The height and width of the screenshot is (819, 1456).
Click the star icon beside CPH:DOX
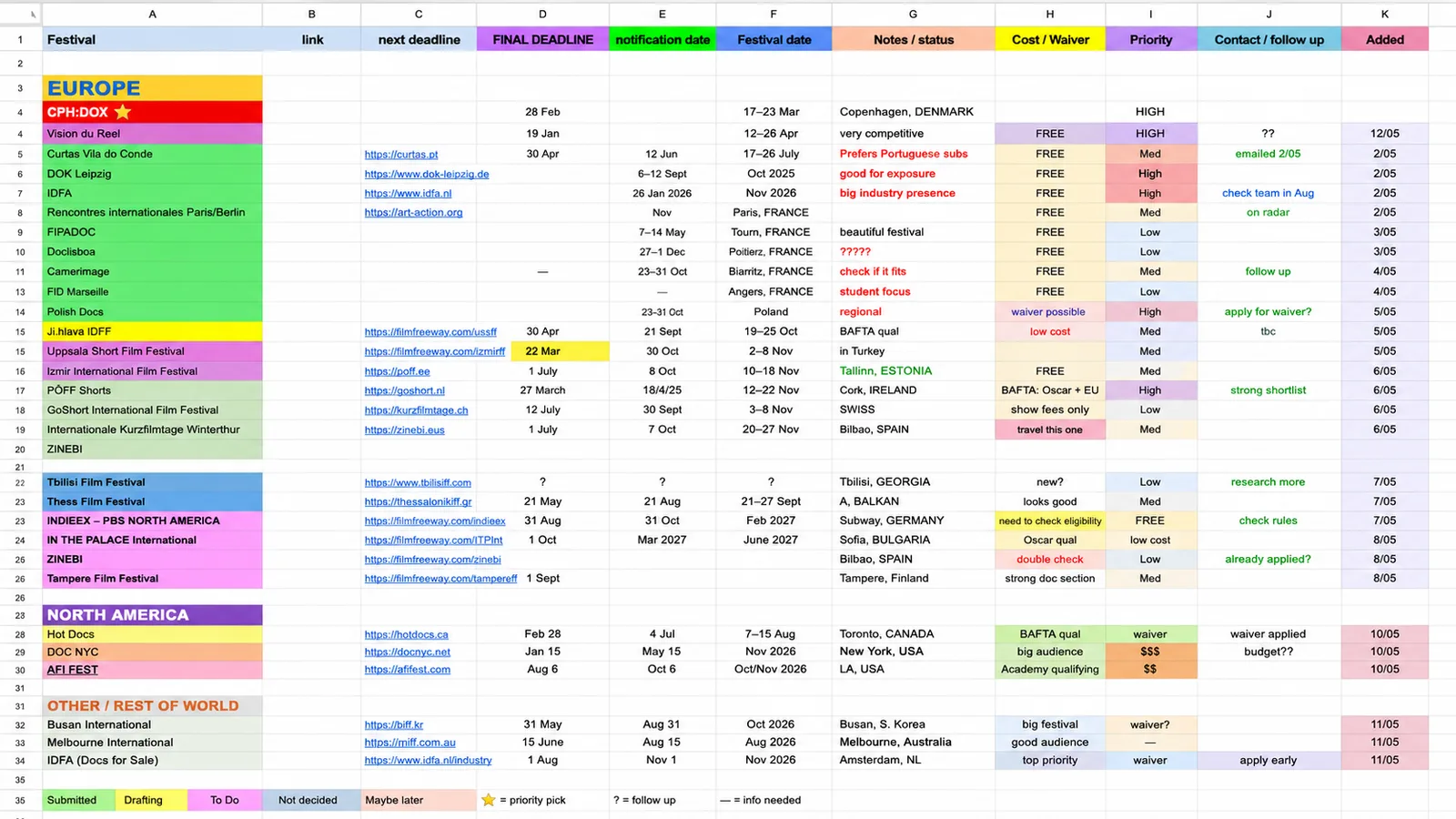coord(123,112)
